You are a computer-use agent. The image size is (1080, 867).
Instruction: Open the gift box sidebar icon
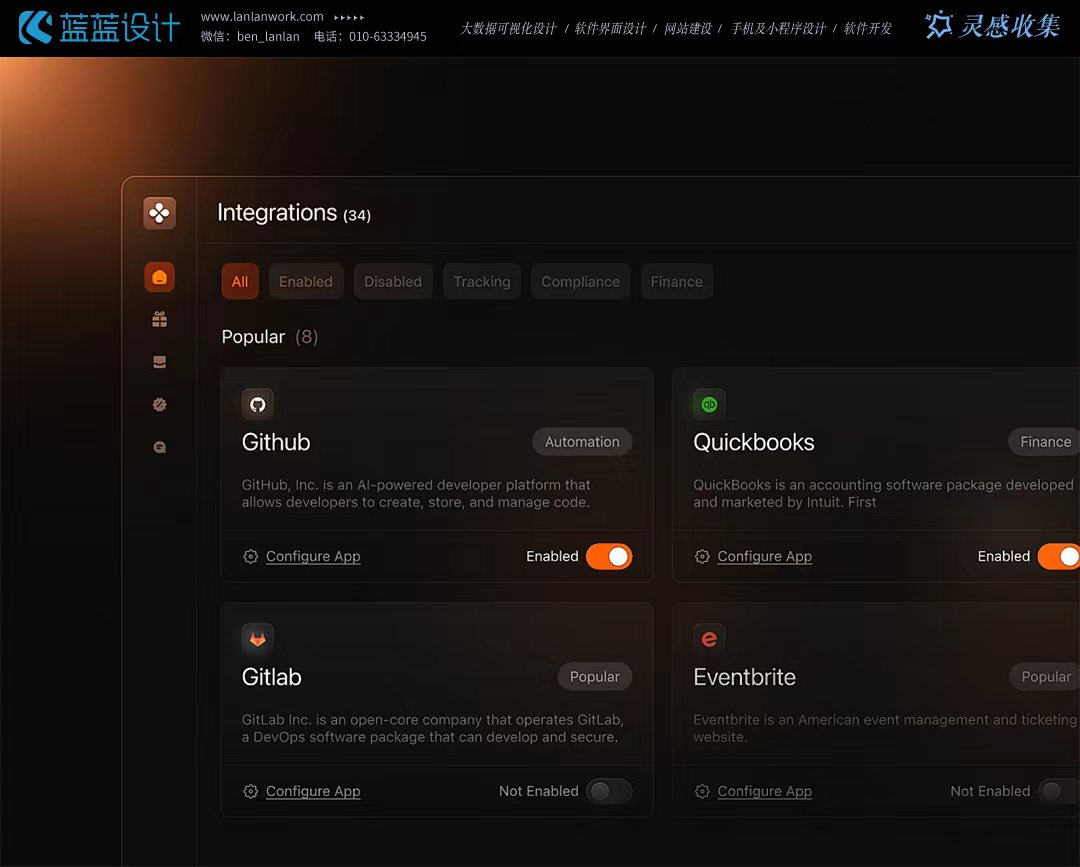coord(159,320)
